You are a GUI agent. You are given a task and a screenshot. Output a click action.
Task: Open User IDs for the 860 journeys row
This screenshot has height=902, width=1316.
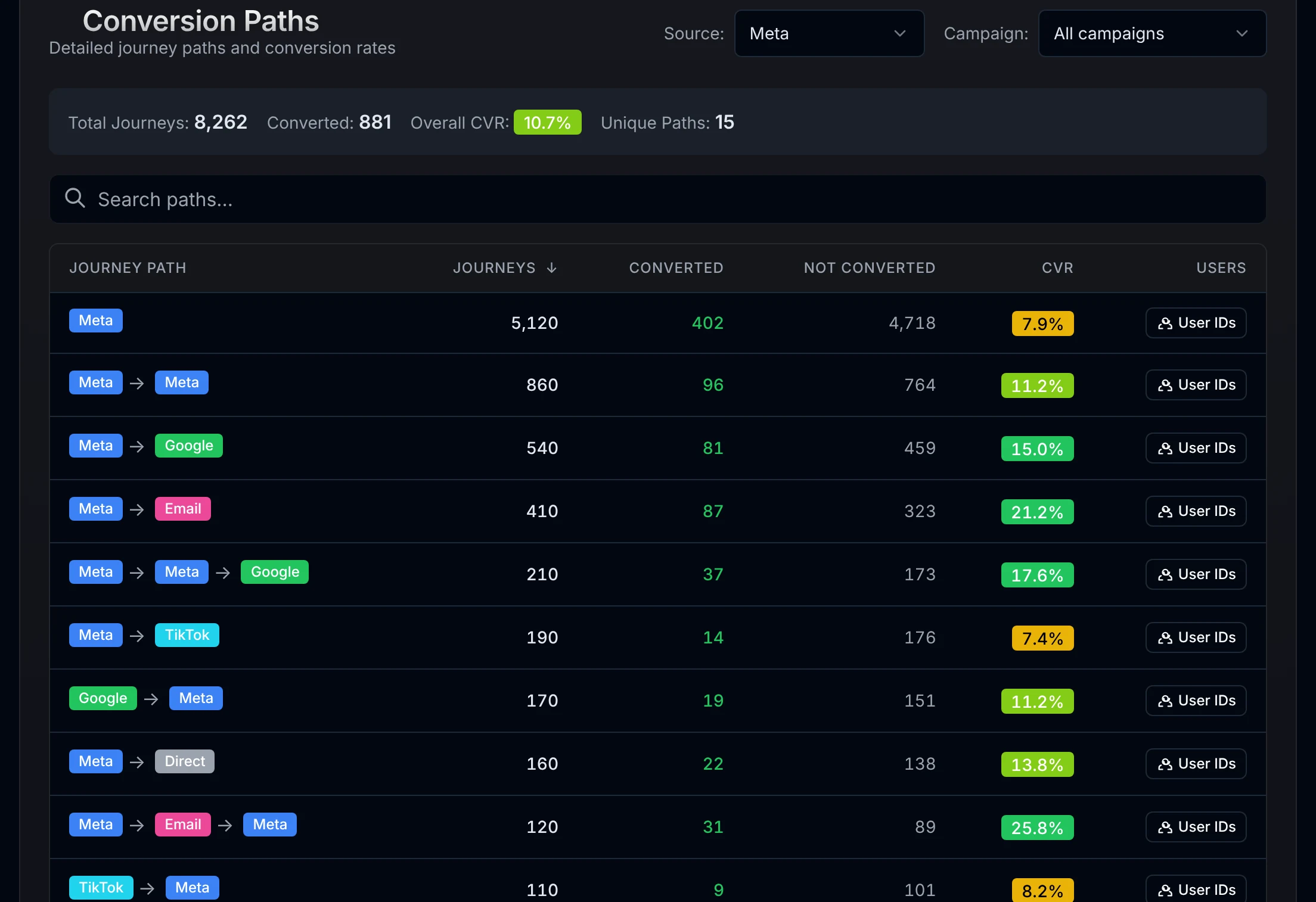[1196, 385]
